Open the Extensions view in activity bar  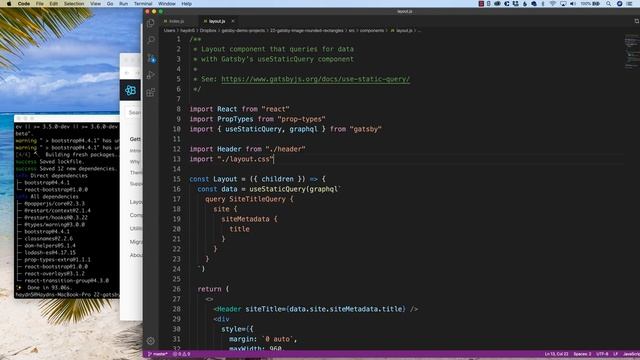click(151, 92)
